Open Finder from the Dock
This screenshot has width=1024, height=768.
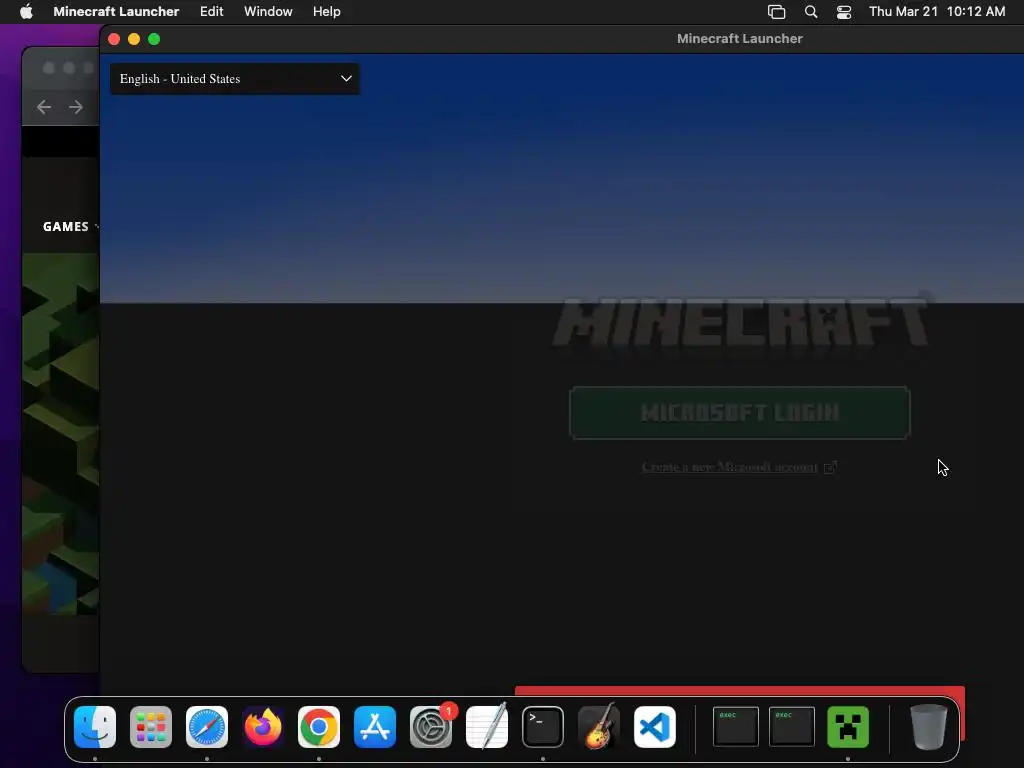coord(95,727)
